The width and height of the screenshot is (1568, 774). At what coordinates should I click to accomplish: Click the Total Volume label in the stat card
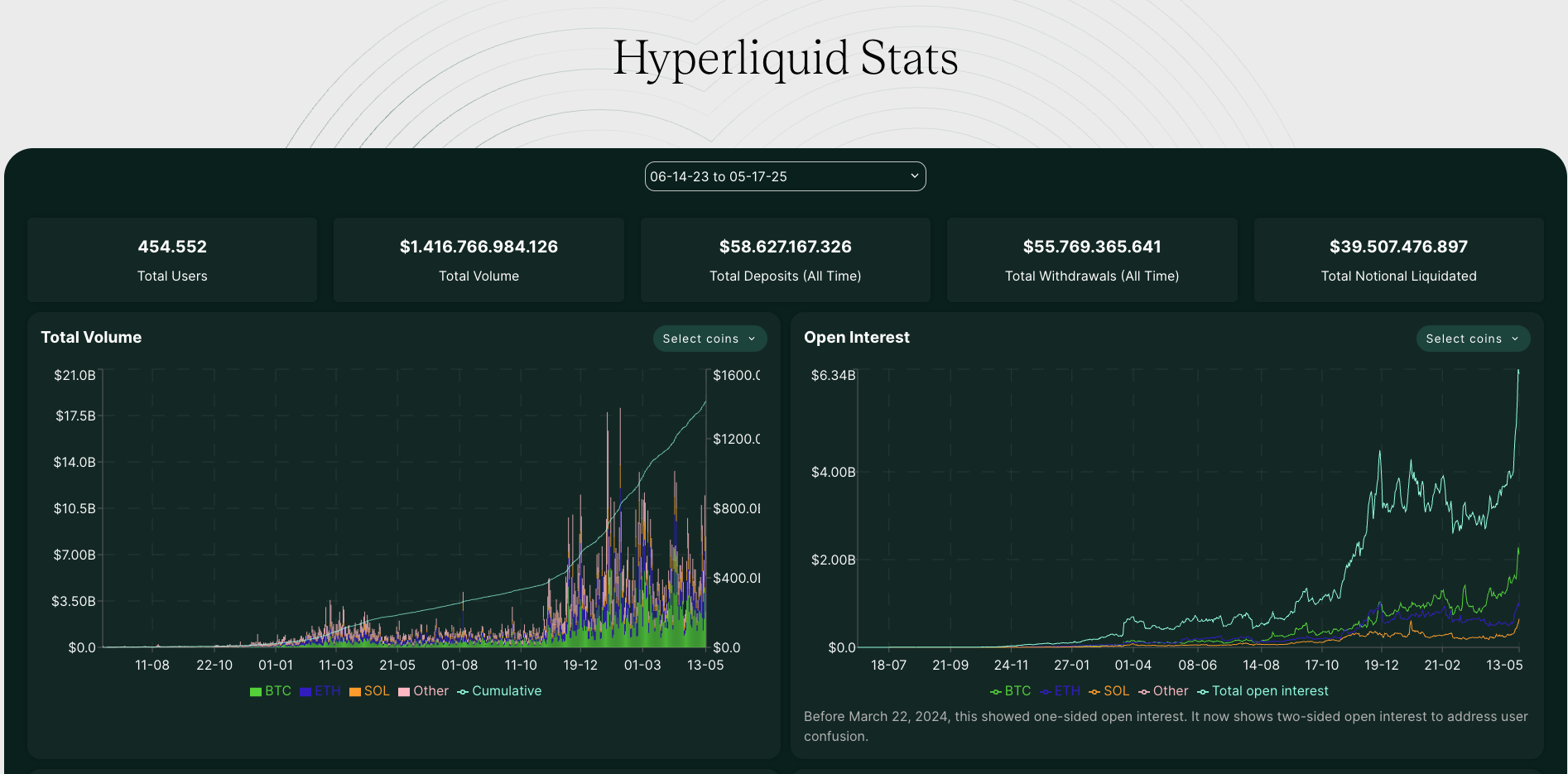point(479,276)
